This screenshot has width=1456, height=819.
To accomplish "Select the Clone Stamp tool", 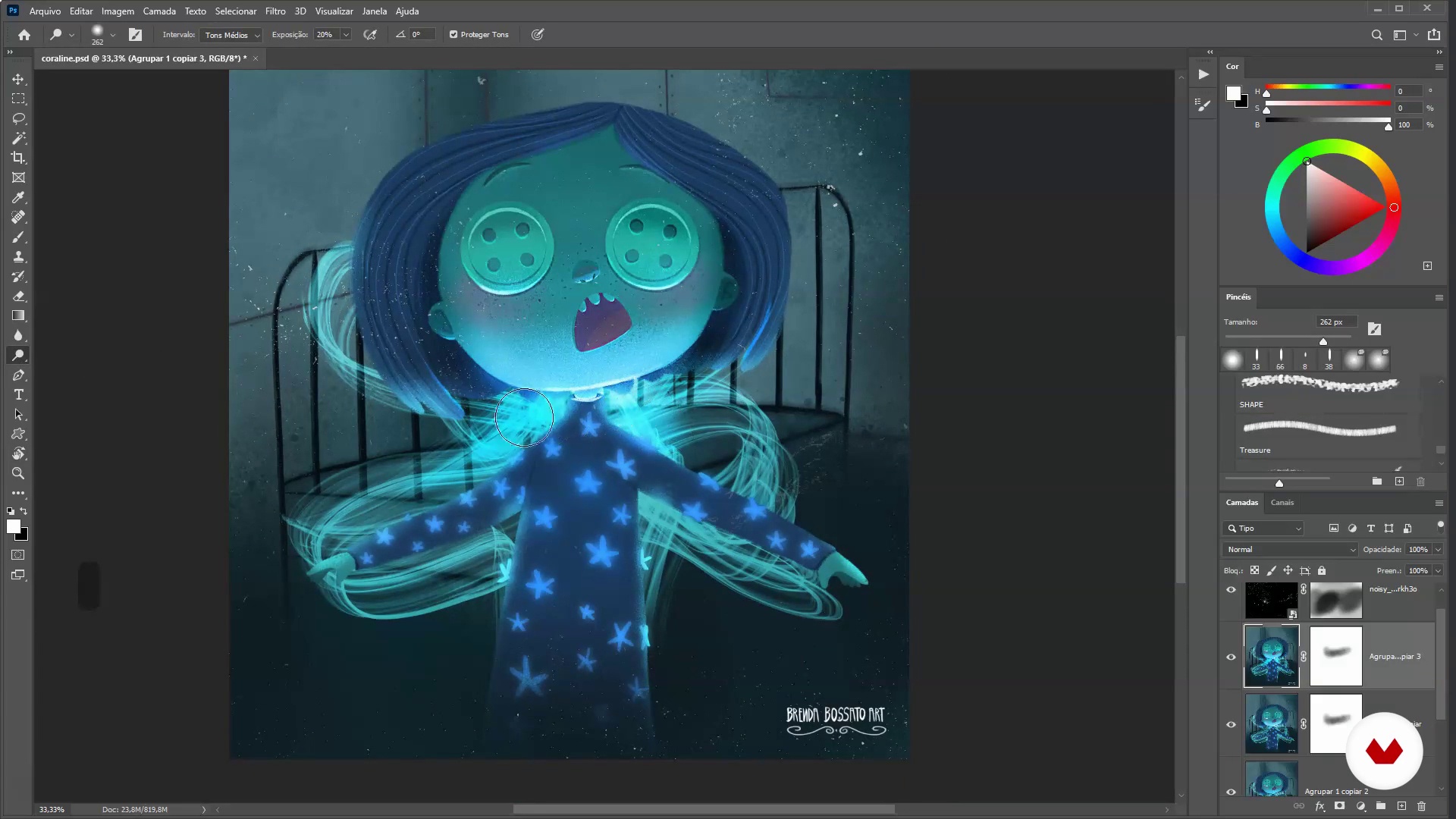I will click(x=18, y=256).
